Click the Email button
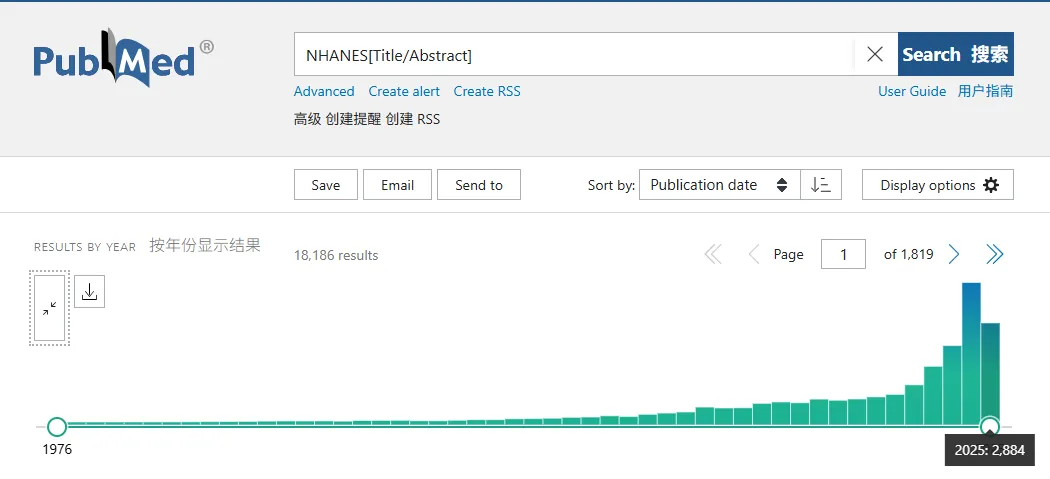Viewport: 1050px width, 479px height. 398,185
